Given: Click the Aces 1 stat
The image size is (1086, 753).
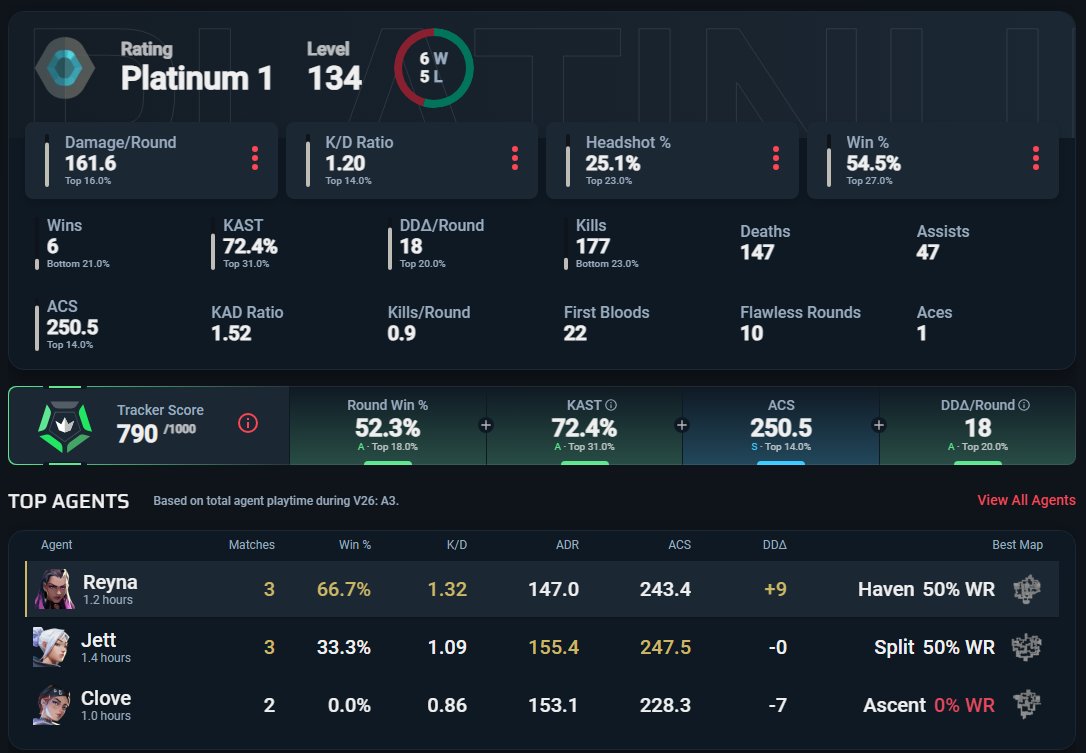Looking at the screenshot, I should tap(934, 324).
